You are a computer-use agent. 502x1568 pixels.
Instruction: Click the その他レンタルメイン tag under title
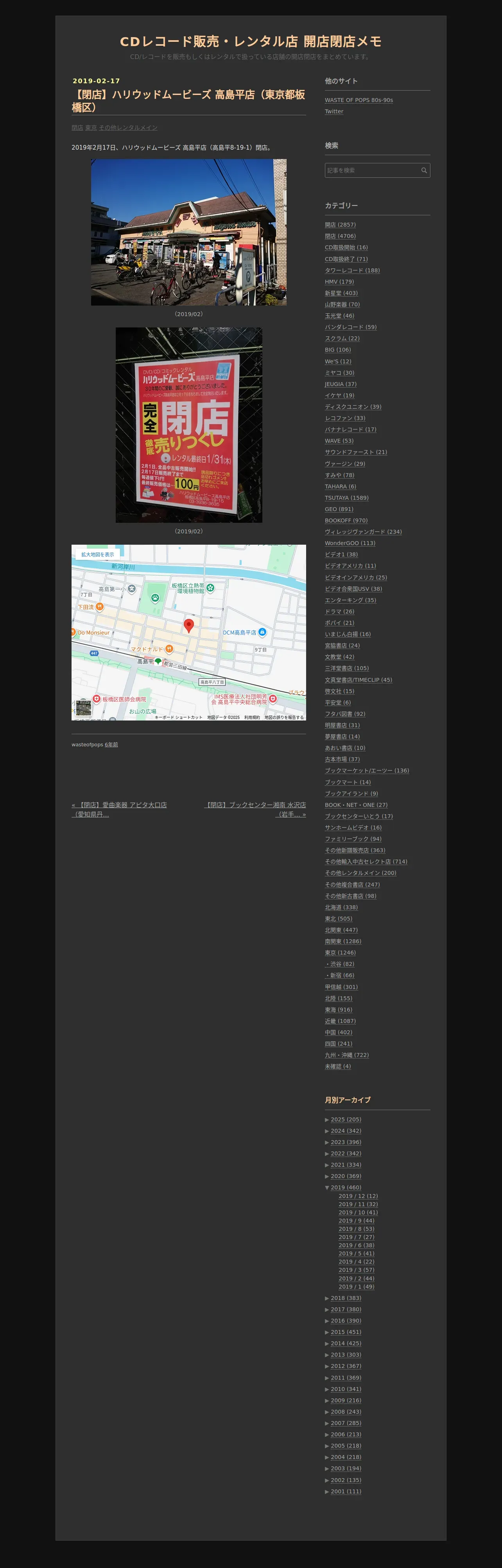tap(128, 127)
